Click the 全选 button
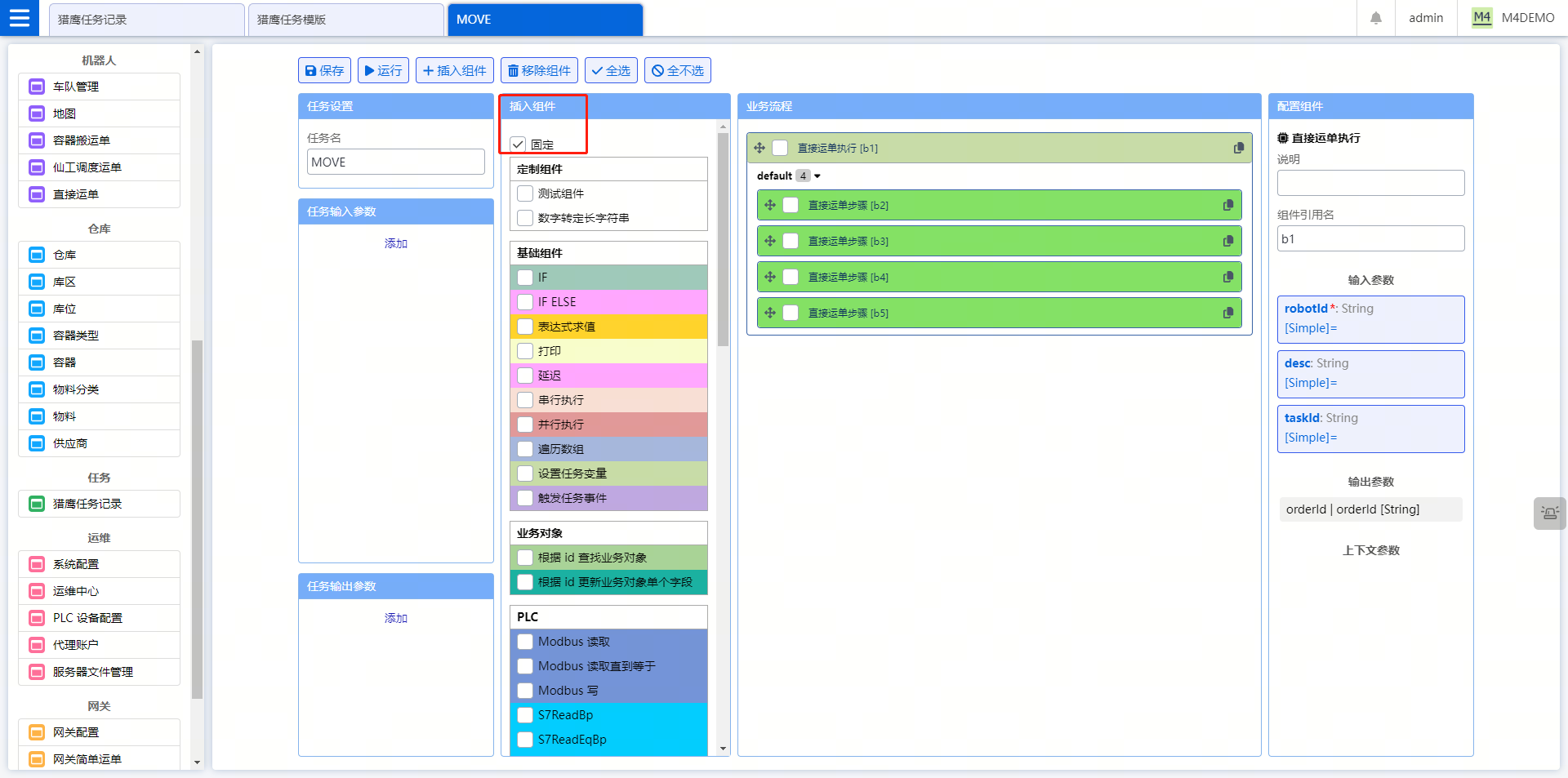The width and height of the screenshot is (1568, 778). (x=611, y=70)
